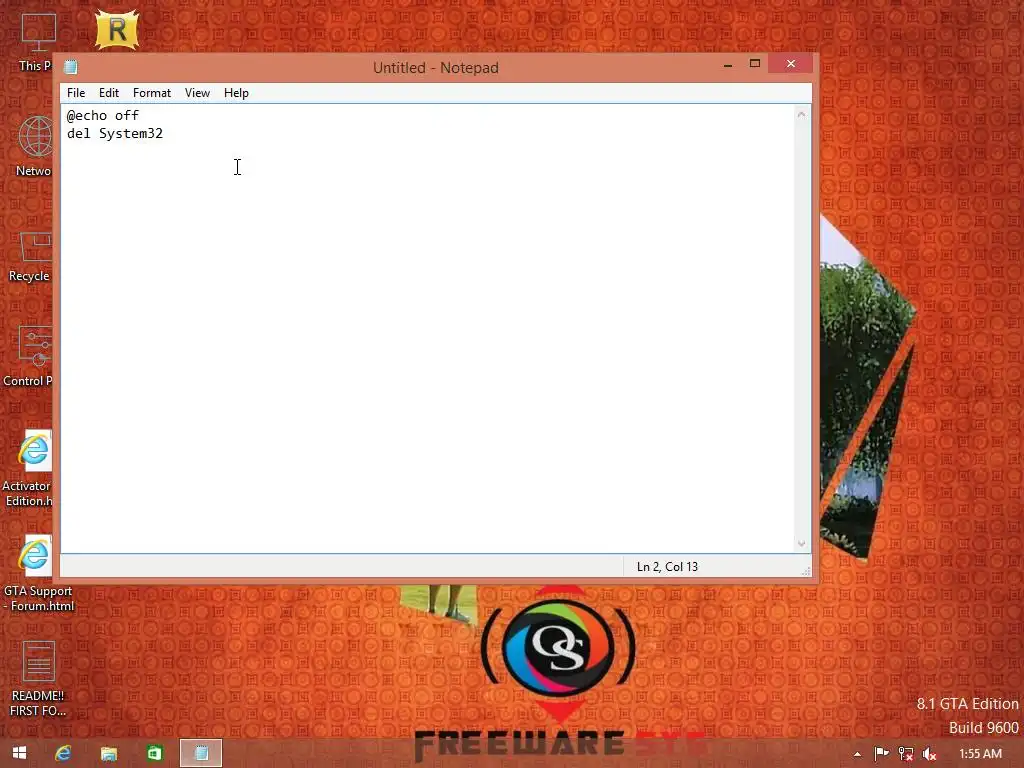1024x768 pixels.
Task: Click the muted volume tray icon
Action: tap(929, 754)
